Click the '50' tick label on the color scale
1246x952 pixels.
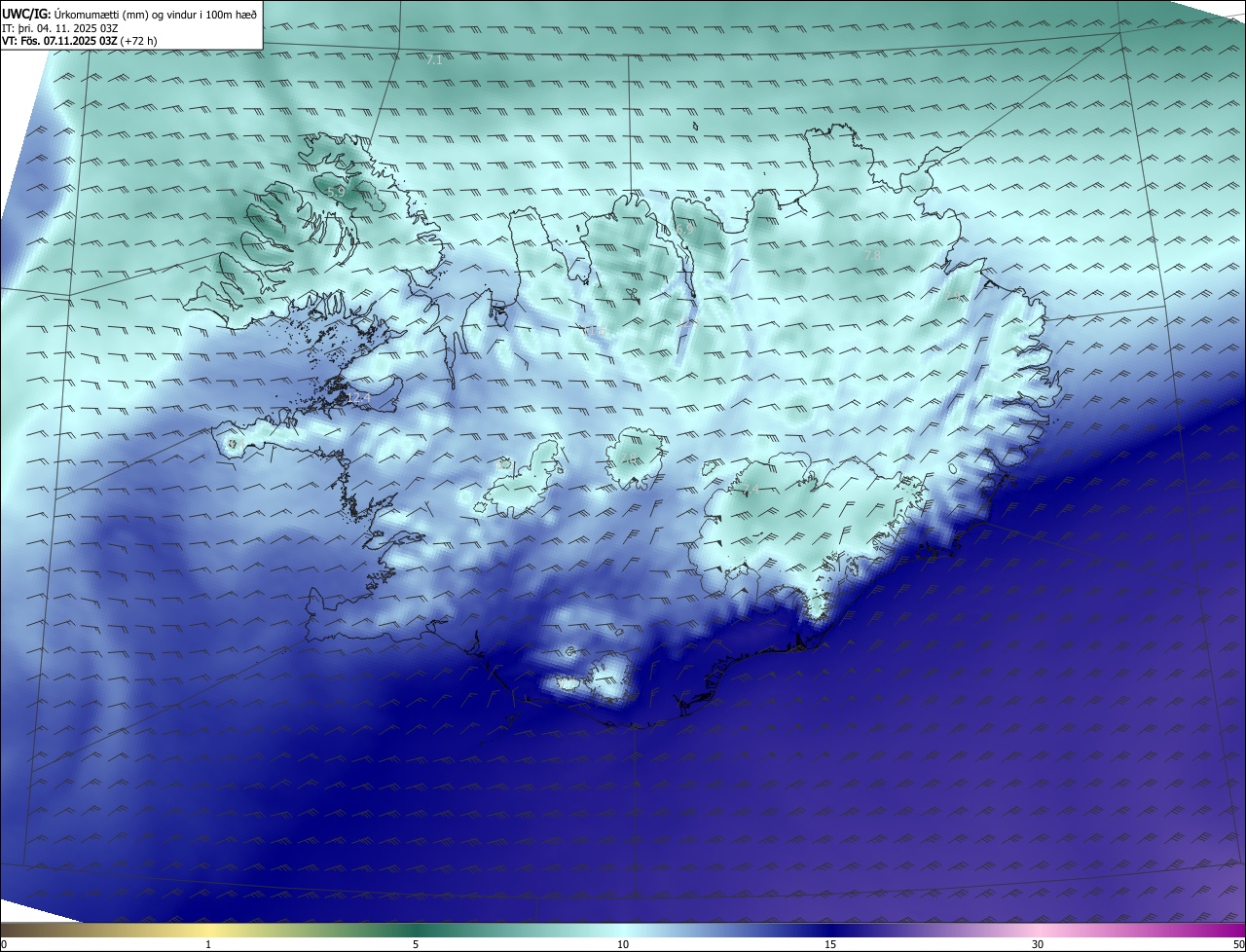tap(1238, 944)
